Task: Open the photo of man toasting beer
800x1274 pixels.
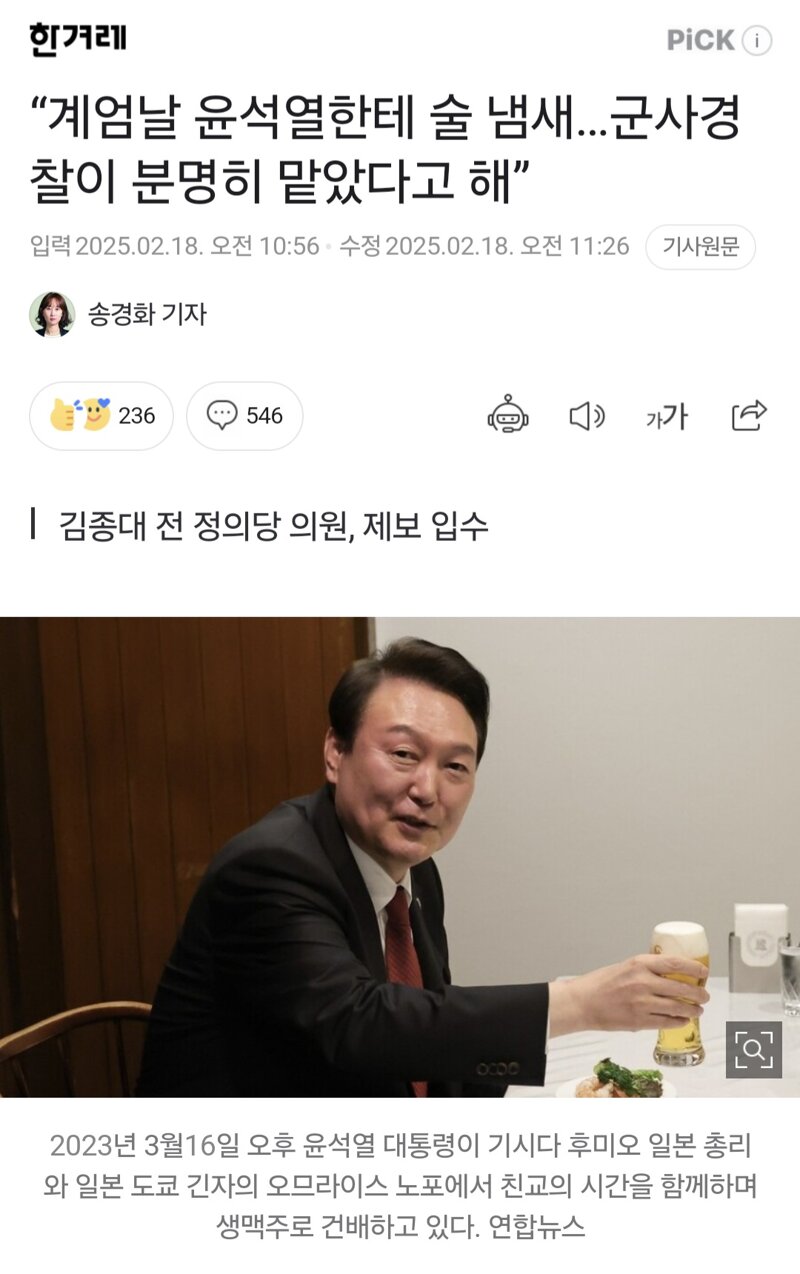Action: (400, 857)
